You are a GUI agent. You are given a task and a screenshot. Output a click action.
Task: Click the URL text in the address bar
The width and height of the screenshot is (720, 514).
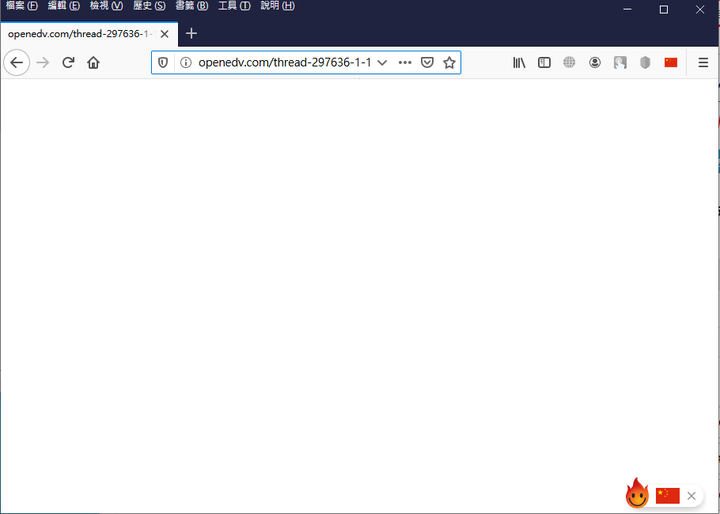(285, 62)
